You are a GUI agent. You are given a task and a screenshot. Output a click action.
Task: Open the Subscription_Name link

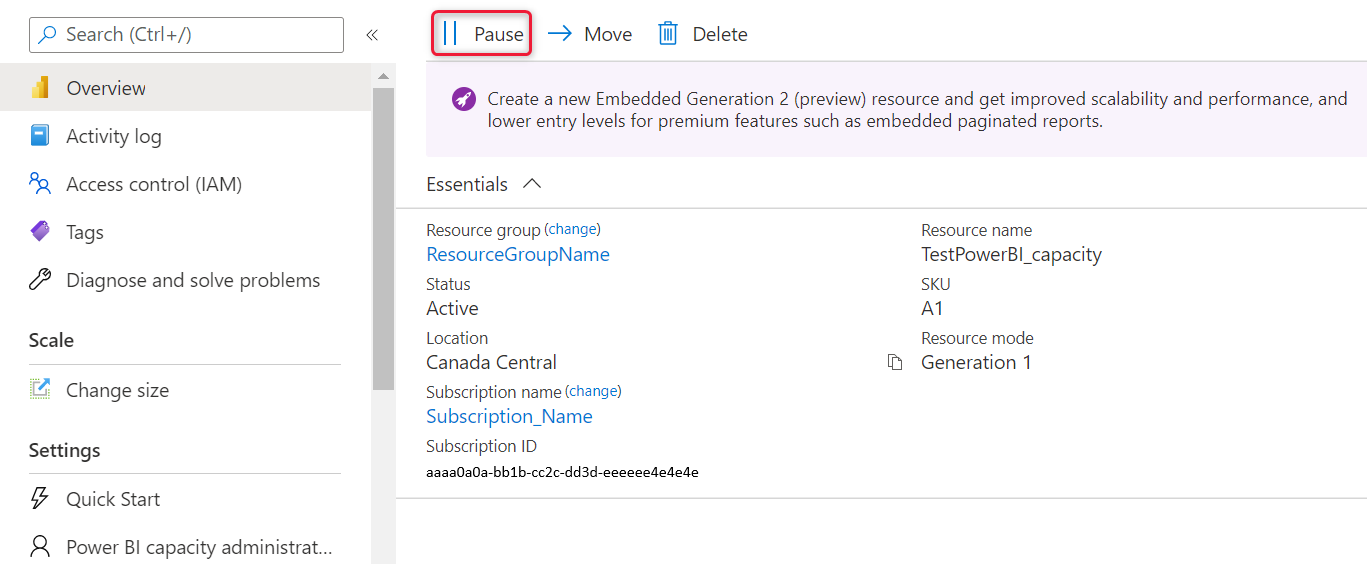509,416
